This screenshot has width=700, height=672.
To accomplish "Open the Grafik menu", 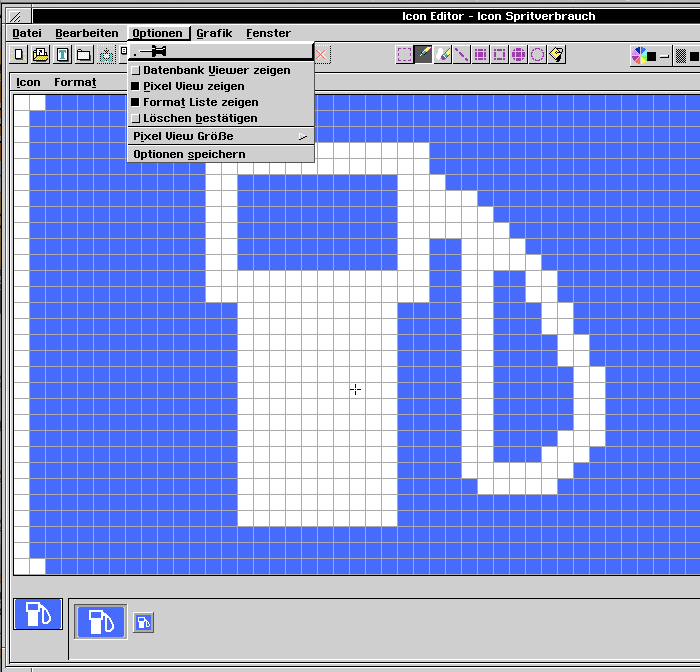I will 214,33.
